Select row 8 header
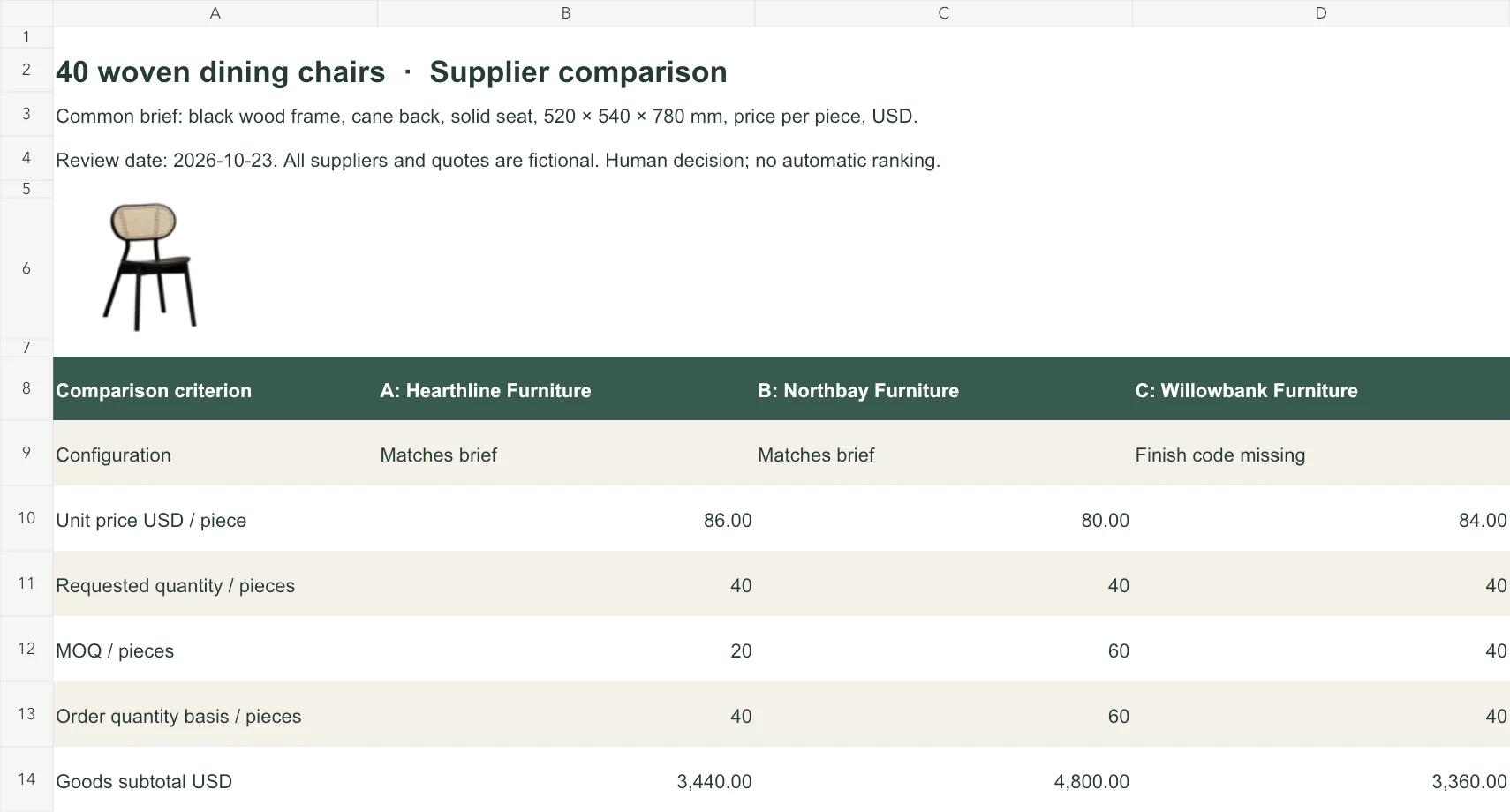The width and height of the screenshot is (1510, 812). [26, 388]
